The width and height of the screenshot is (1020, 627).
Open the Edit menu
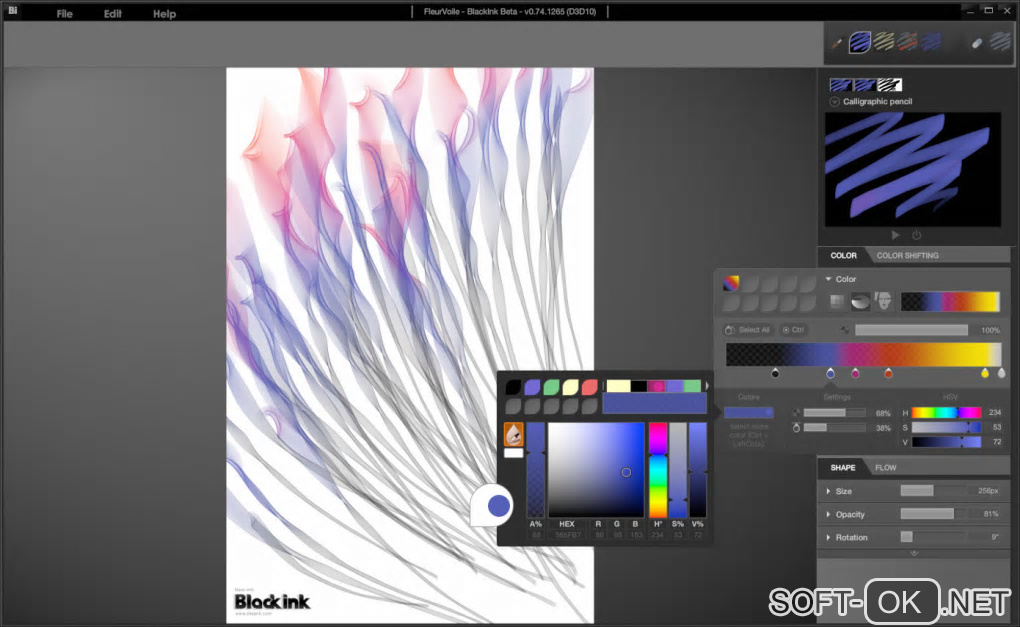[x=113, y=14]
